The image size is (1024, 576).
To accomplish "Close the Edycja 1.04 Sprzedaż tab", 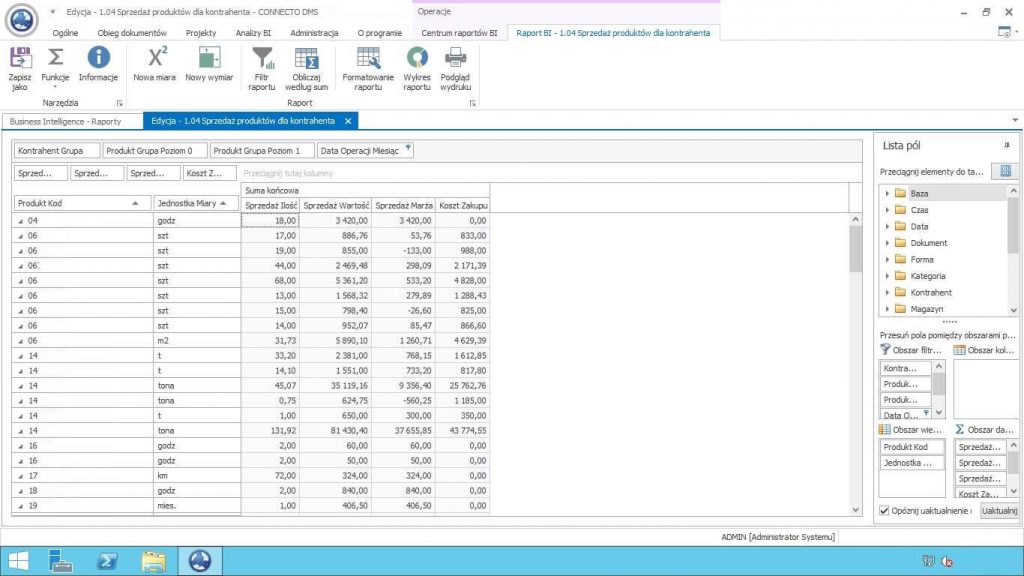I will (348, 121).
